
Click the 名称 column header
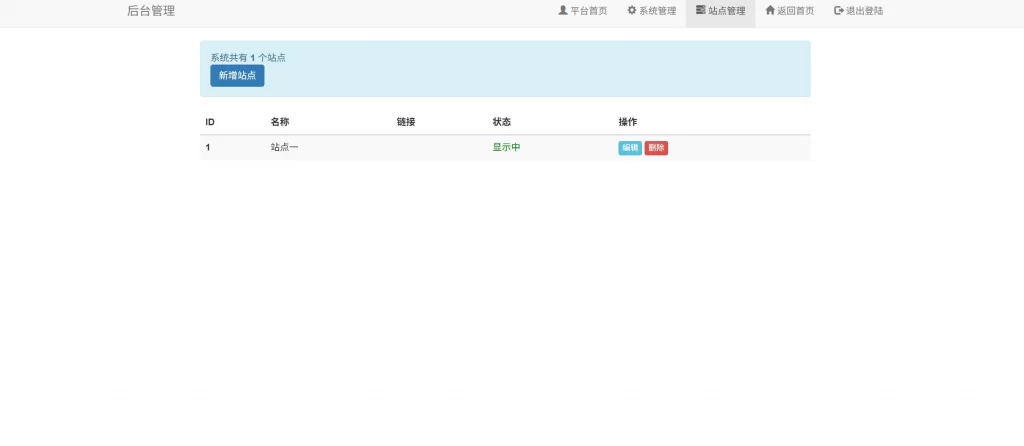pos(279,122)
